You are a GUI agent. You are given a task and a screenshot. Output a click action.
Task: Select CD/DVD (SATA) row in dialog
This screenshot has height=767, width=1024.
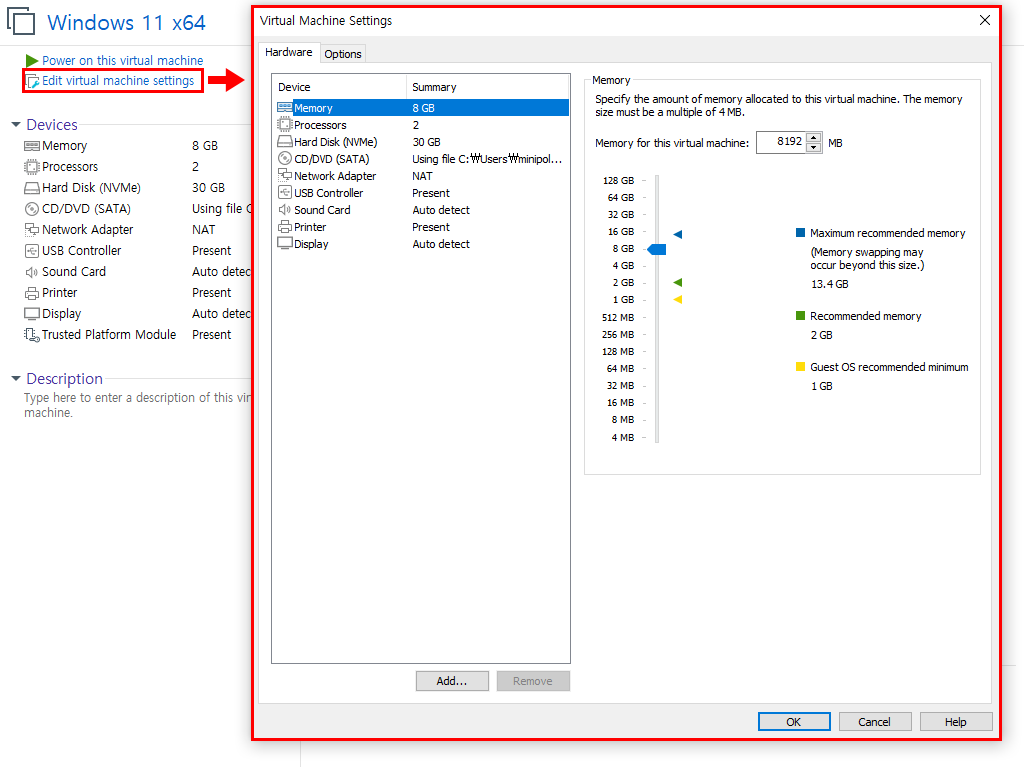422,159
